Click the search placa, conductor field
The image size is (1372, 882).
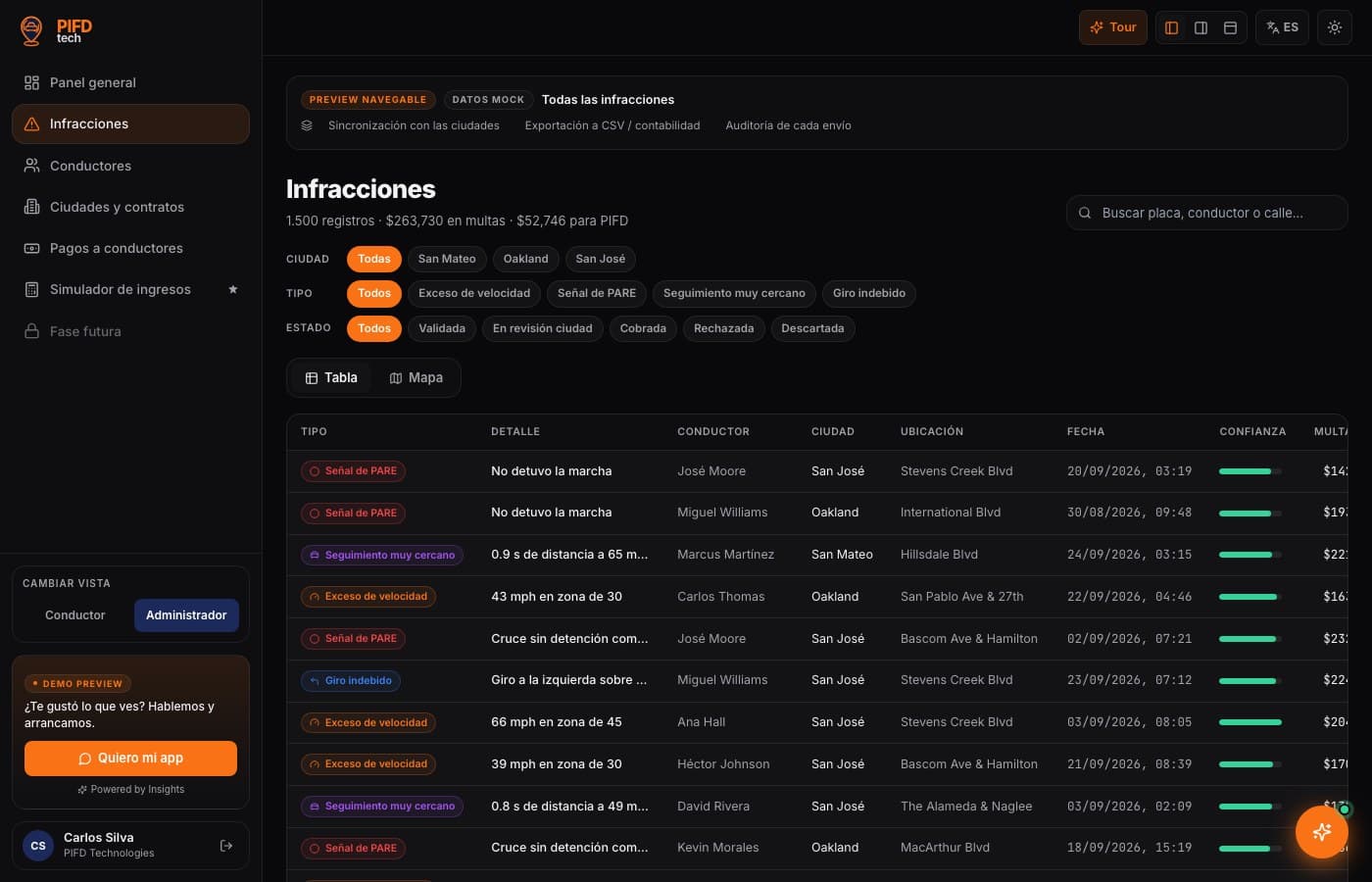(x=1206, y=213)
